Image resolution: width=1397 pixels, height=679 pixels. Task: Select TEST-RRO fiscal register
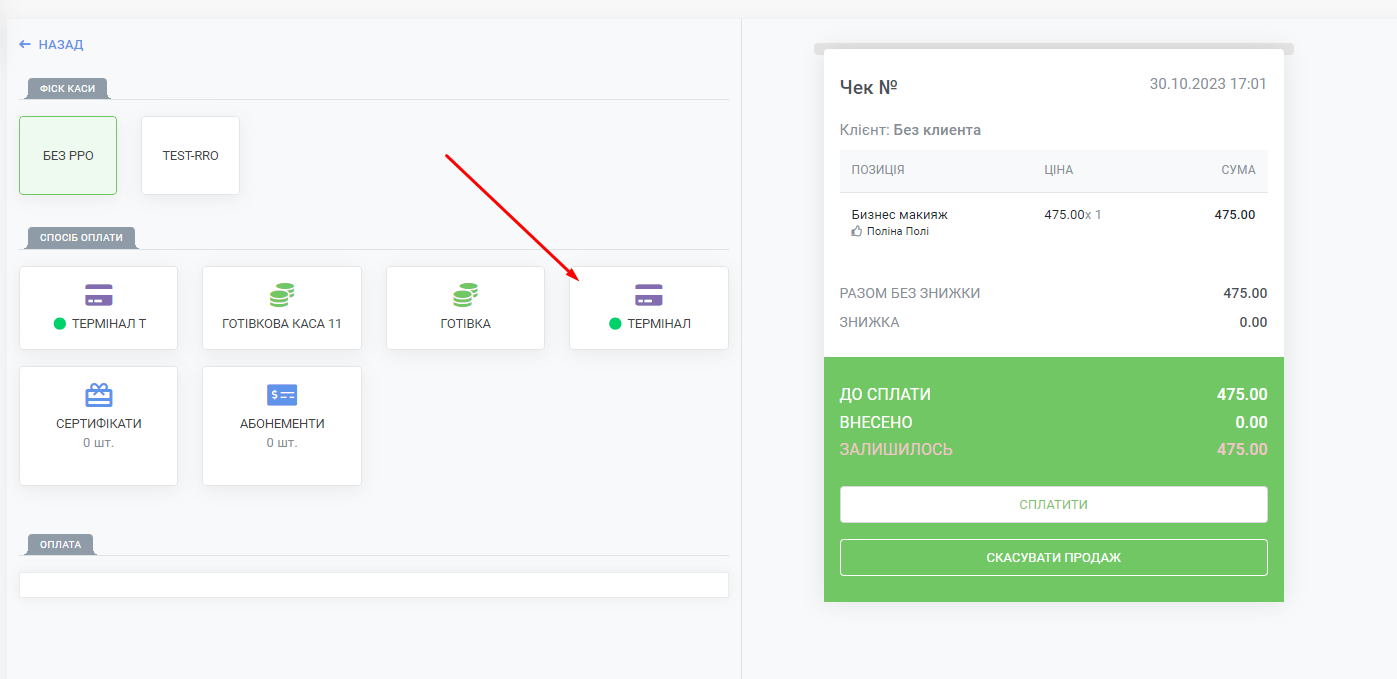(x=190, y=156)
